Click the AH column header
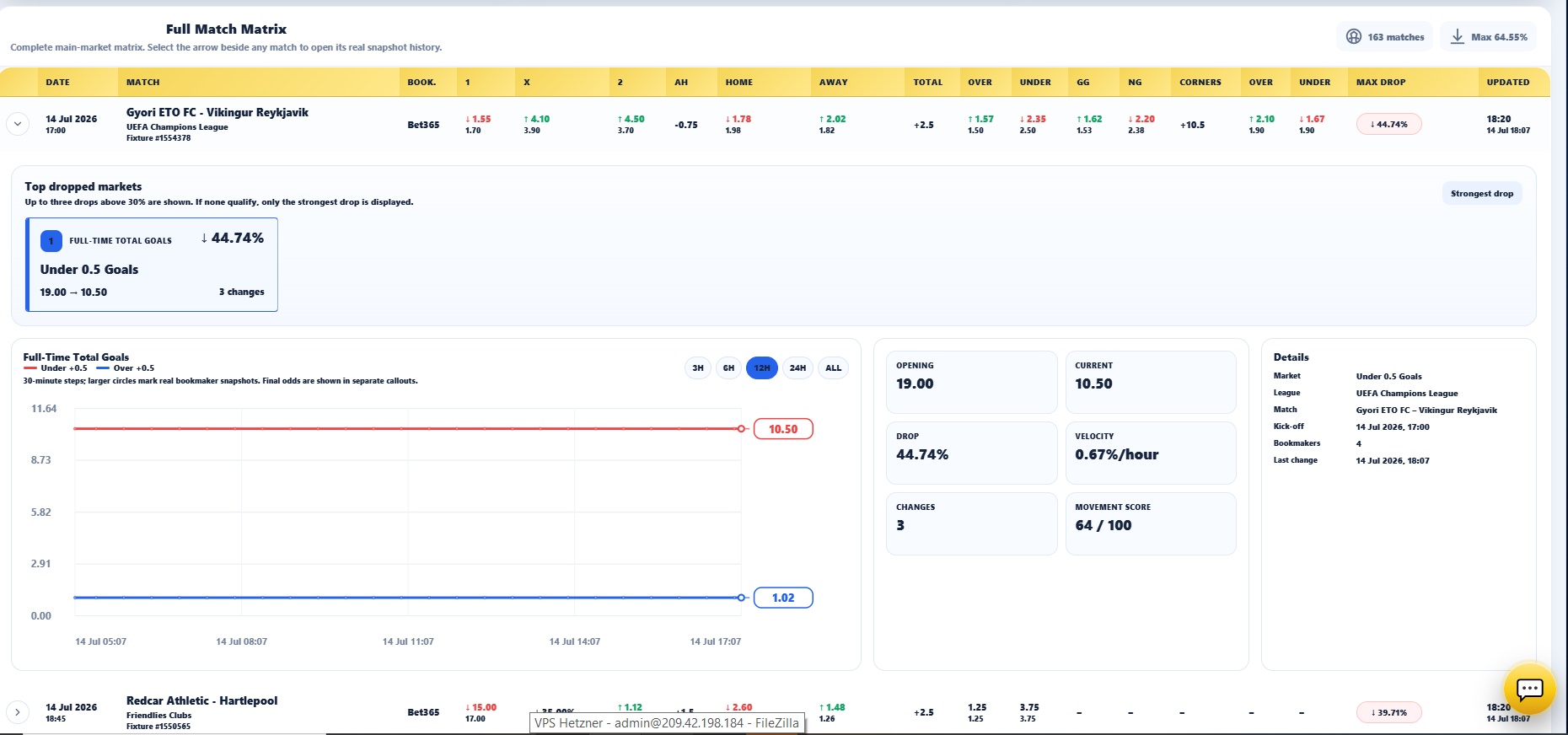Image resolution: width=1568 pixels, height=735 pixels. (x=681, y=83)
